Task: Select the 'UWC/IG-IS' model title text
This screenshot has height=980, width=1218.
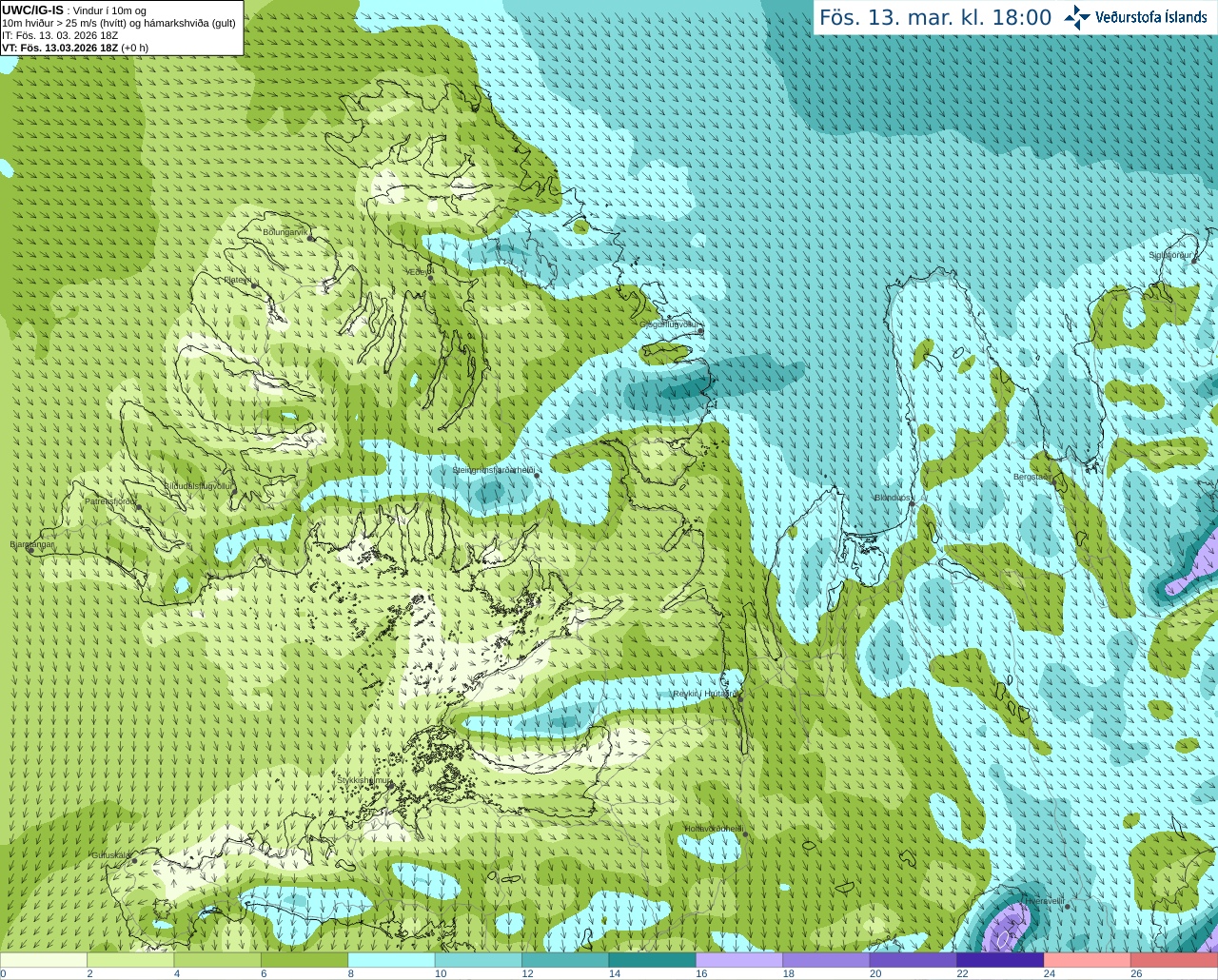Action: 32,10
